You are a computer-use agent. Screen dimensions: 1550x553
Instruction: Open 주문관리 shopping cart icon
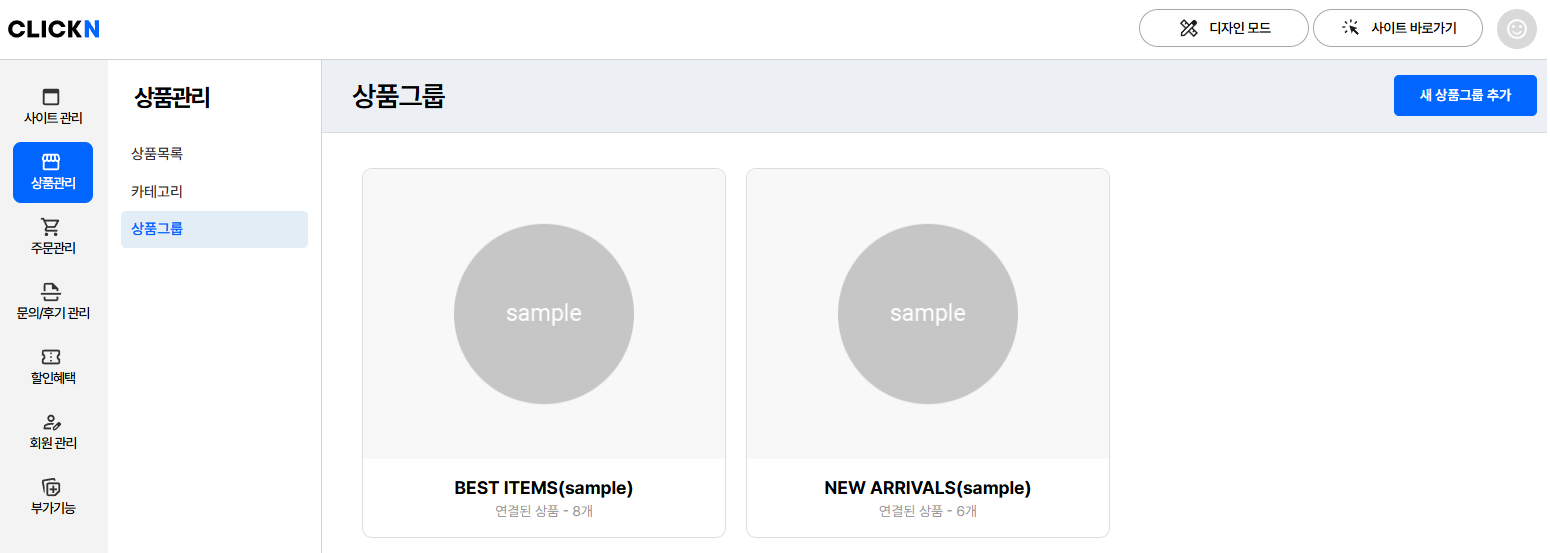click(x=51, y=227)
